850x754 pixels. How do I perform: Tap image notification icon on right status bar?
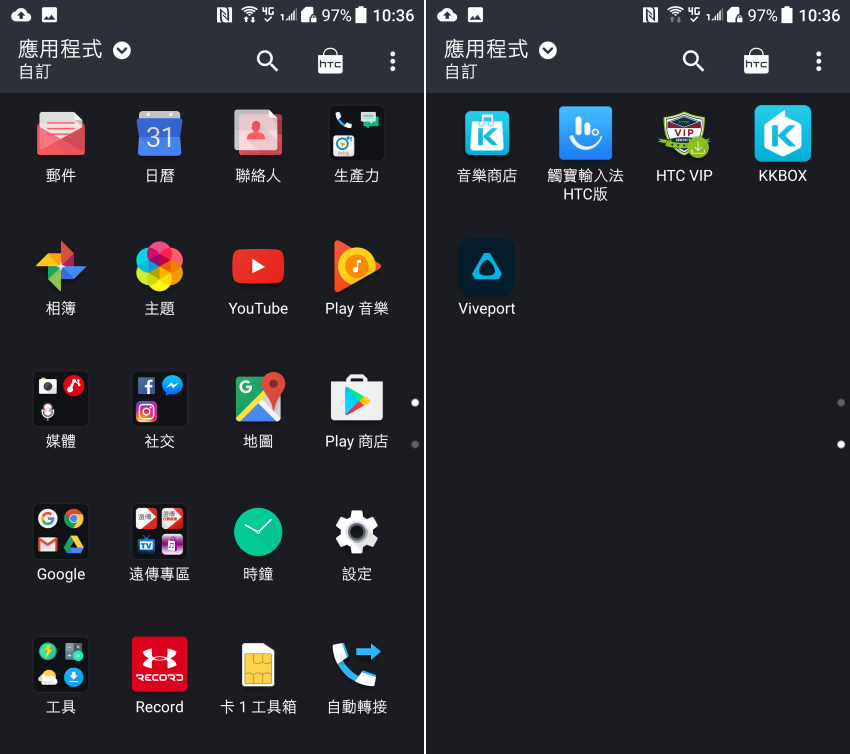tap(475, 15)
